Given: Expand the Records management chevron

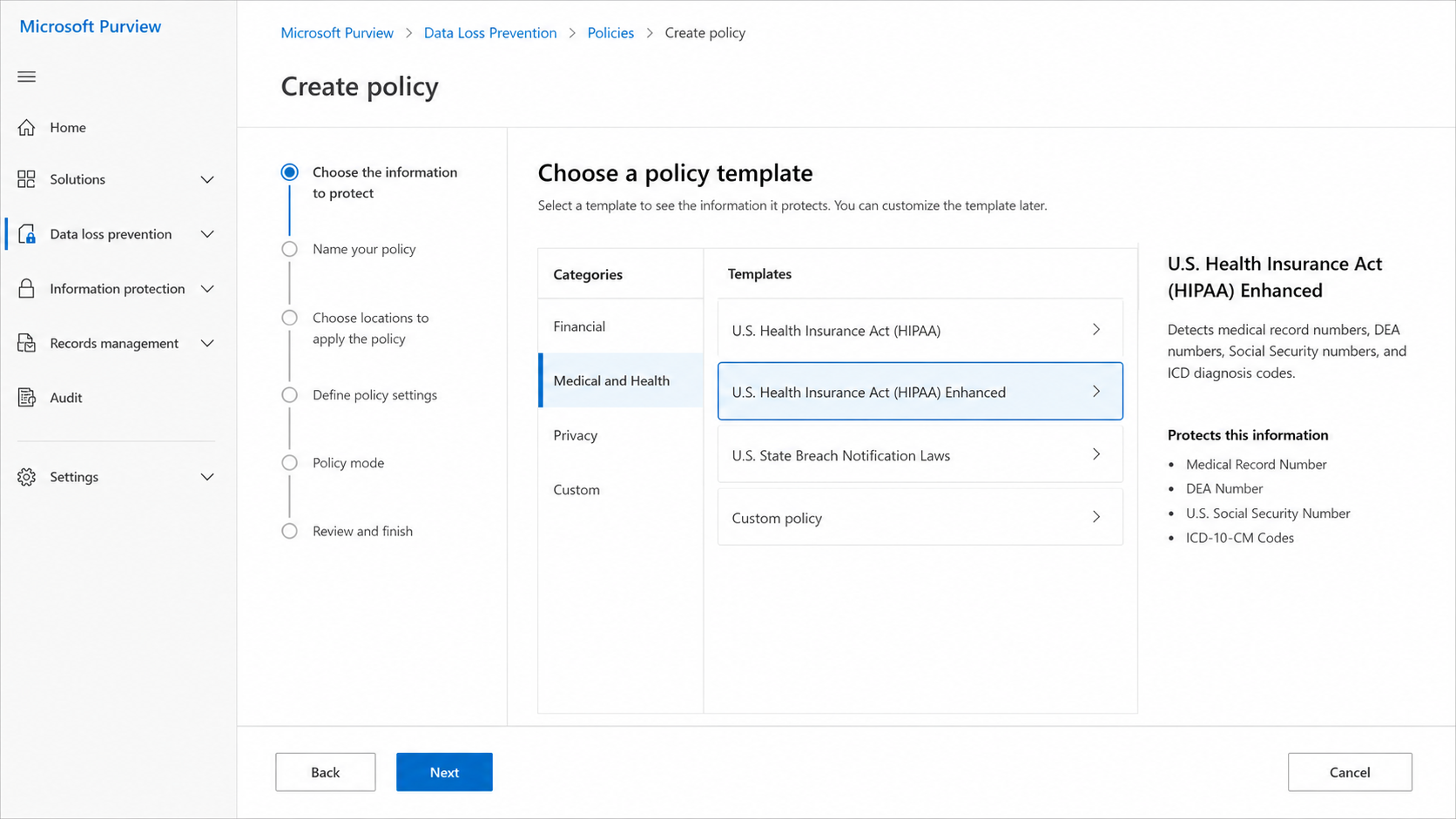Looking at the screenshot, I should pyautogui.click(x=207, y=343).
